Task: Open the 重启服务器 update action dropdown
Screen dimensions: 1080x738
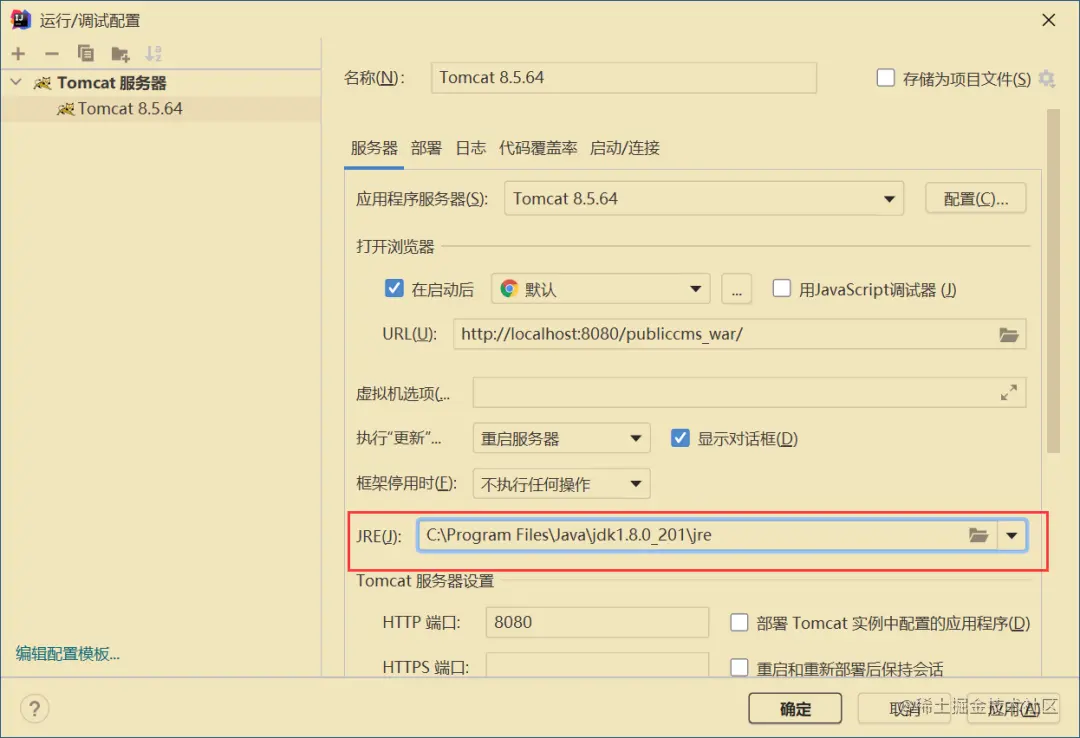Action: pos(561,438)
